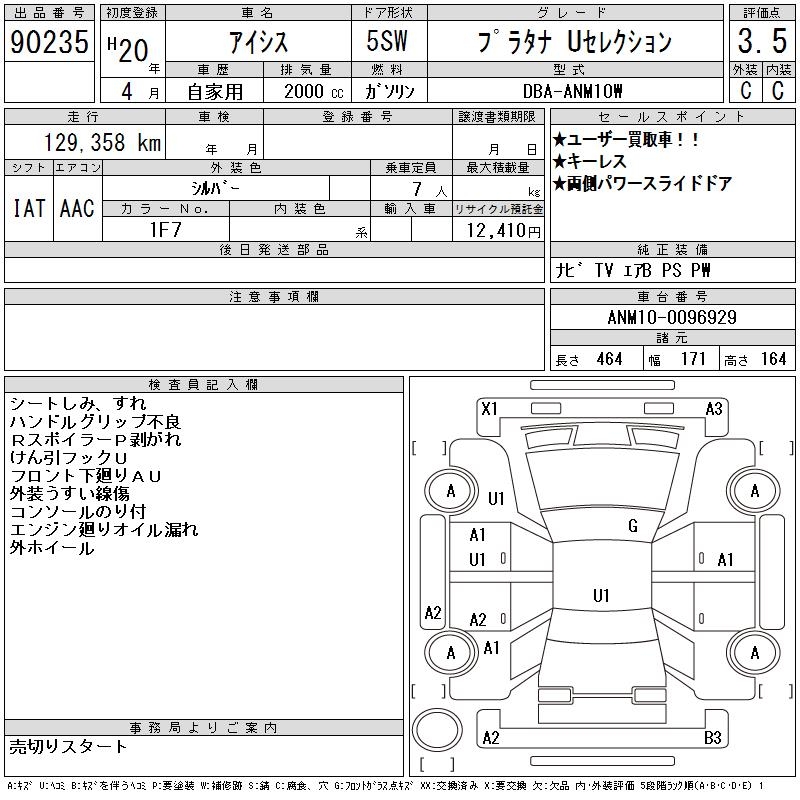800x800 pixels.
Task: Click the A3 mark on the front bumper
Action: click(x=714, y=409)
